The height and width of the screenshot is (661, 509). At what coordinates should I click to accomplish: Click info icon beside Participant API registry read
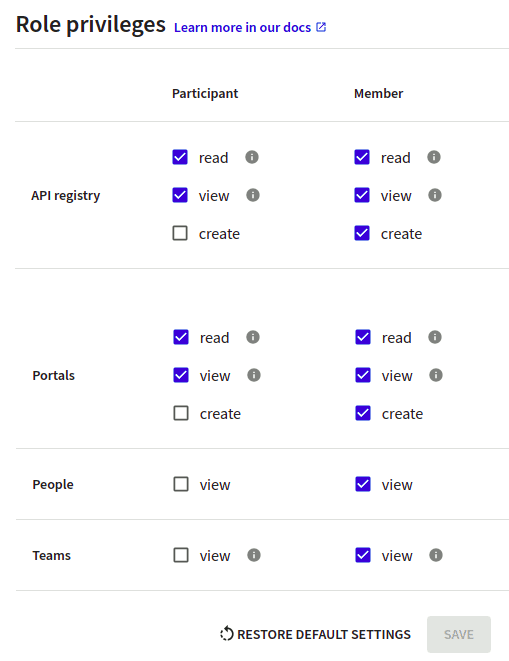point(252,157)
